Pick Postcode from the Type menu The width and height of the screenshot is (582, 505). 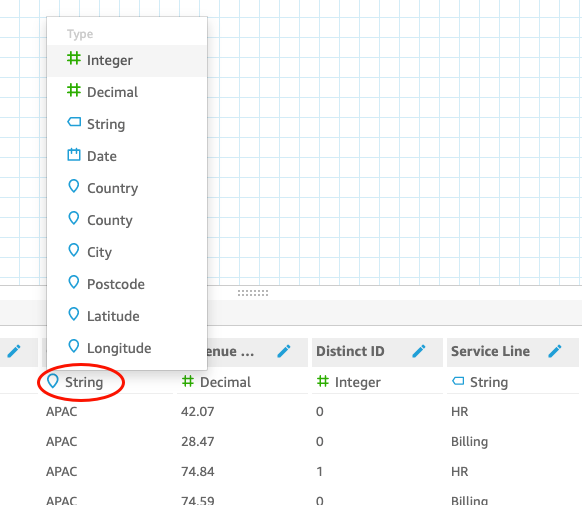pyautogui.click(x=127, y=284)
